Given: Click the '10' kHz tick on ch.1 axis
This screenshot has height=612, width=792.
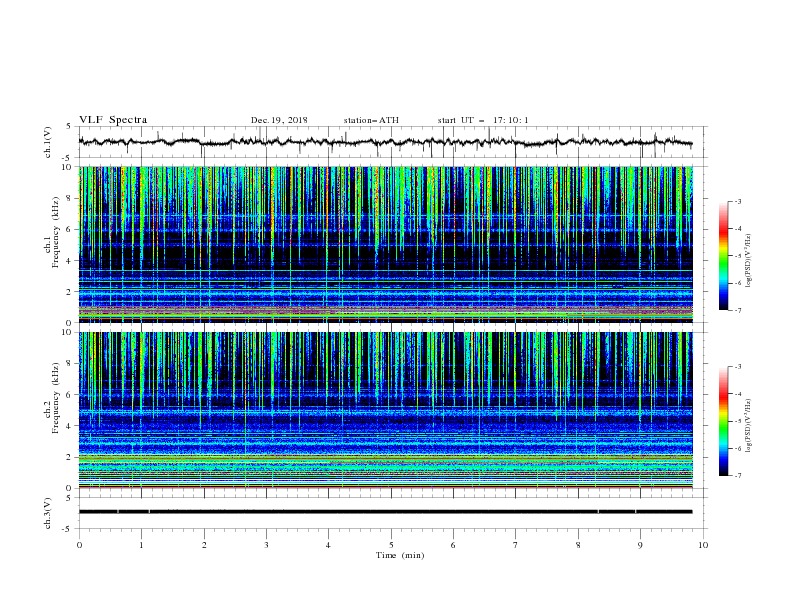Looking at the screenshot, I should [68, 167].
